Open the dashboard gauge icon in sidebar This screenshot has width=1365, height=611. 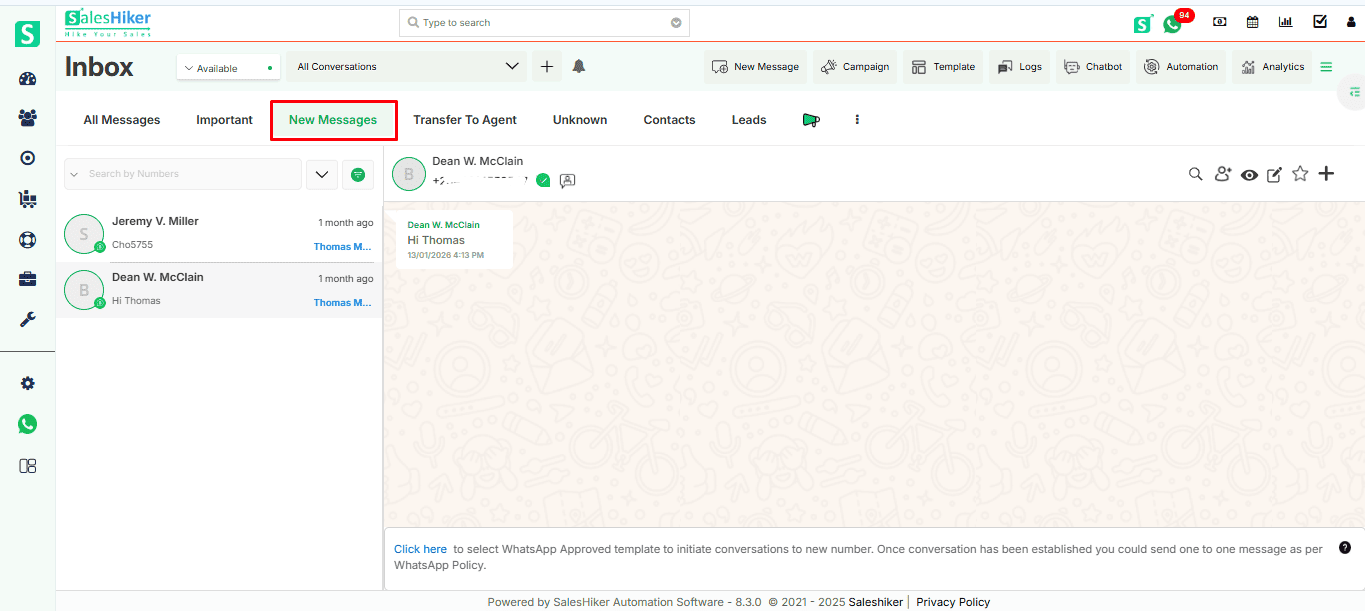pos(28,80)
